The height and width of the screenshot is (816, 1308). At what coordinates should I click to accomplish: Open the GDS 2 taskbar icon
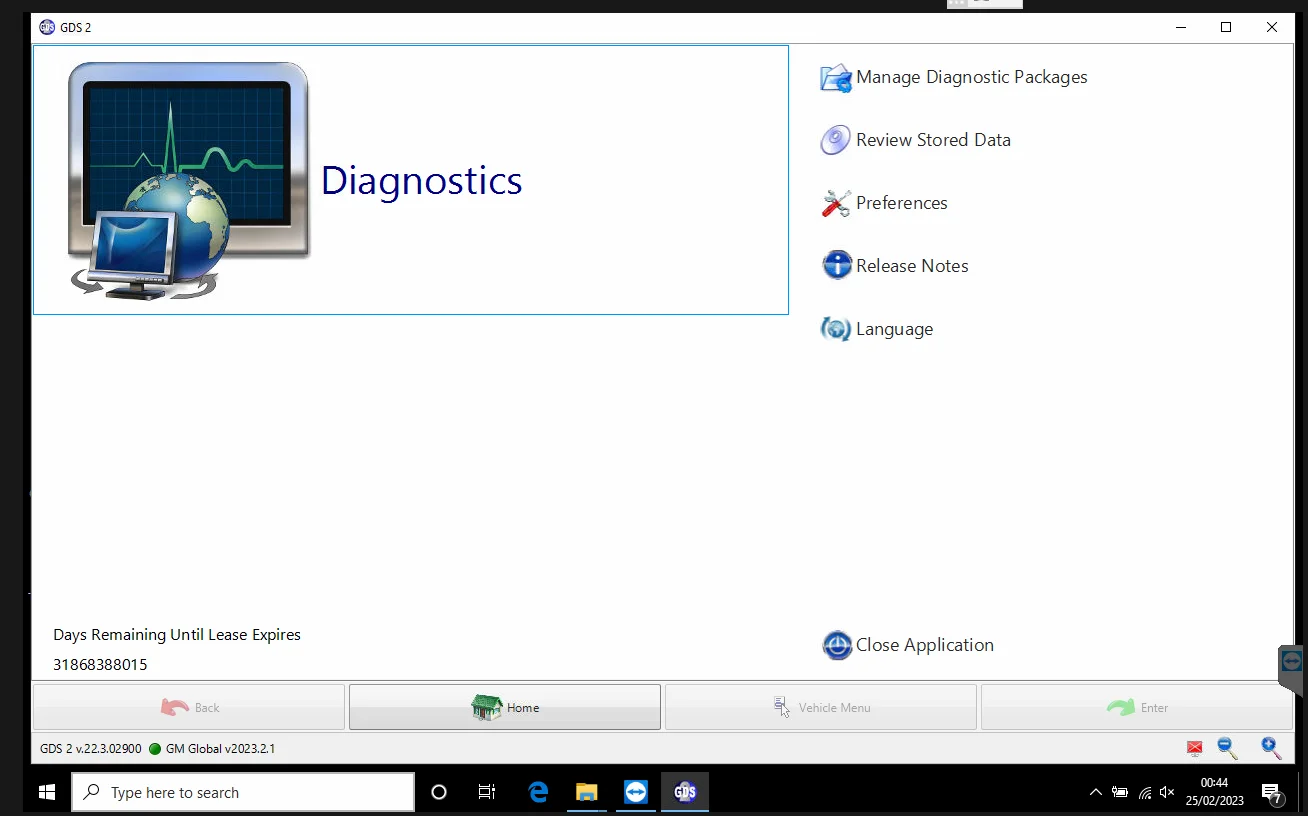click(685, 791)
